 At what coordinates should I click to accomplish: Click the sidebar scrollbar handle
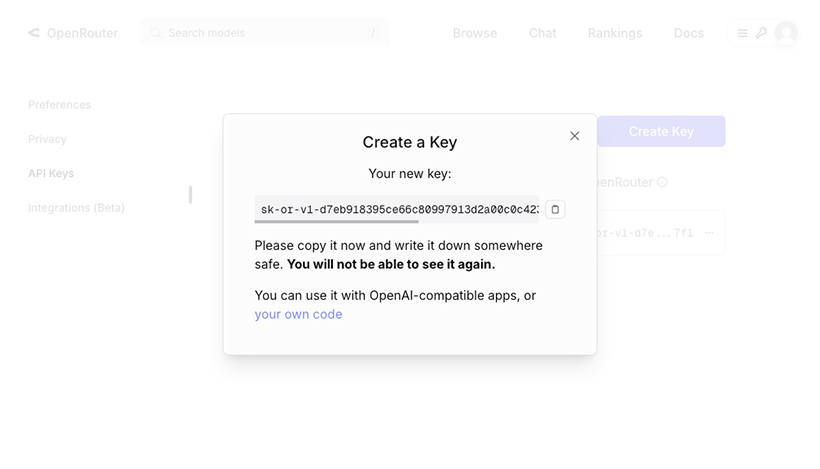pyautogui.click(x=190, y=195)
